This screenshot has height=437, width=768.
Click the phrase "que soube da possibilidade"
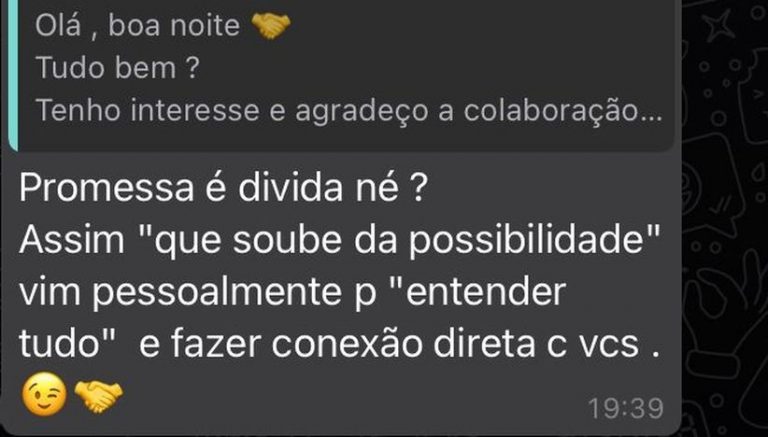click(406, 242)
